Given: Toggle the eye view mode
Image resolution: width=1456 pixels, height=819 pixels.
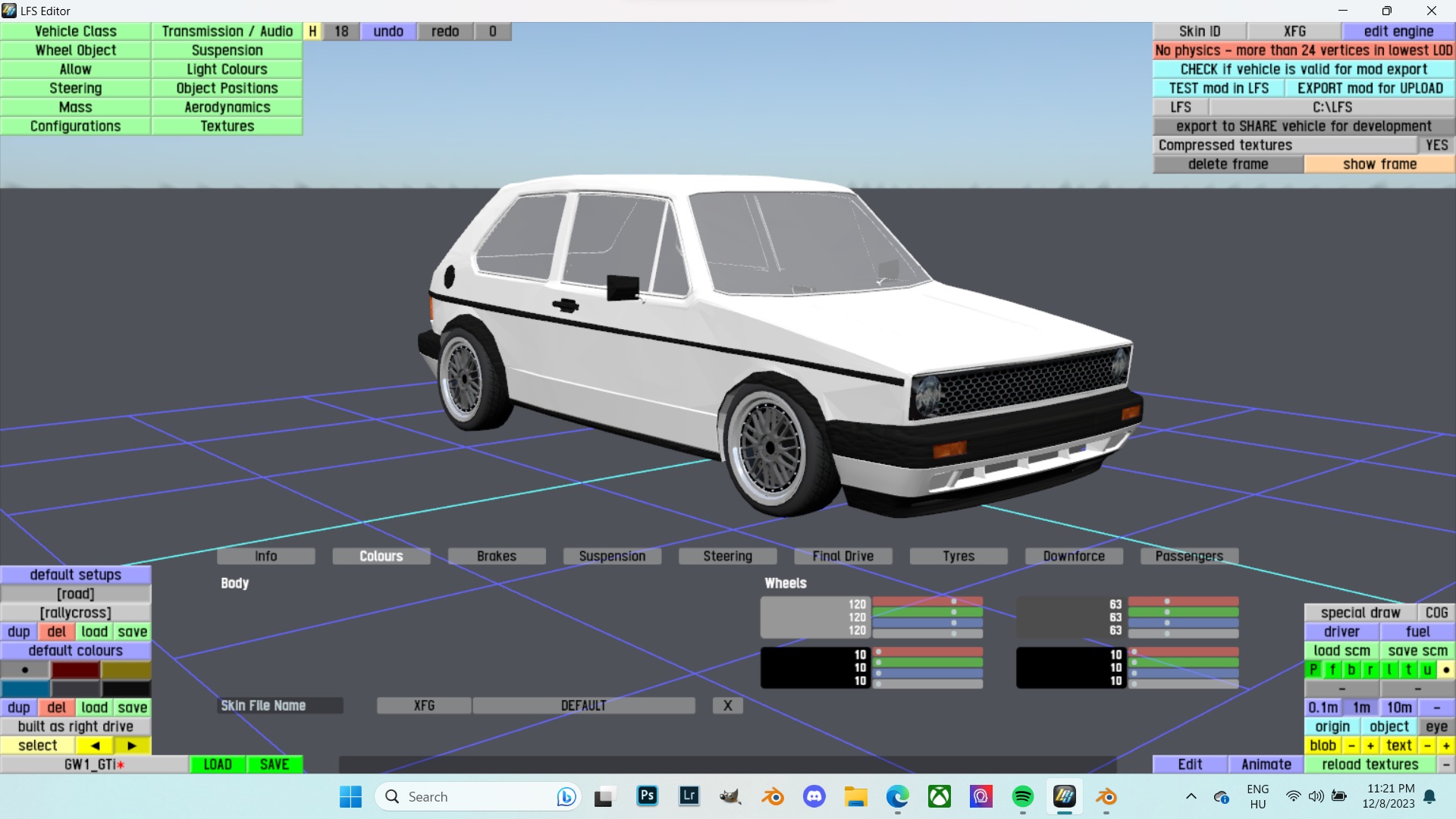Looking at the screenshot, I should [x=1436, y=726].
